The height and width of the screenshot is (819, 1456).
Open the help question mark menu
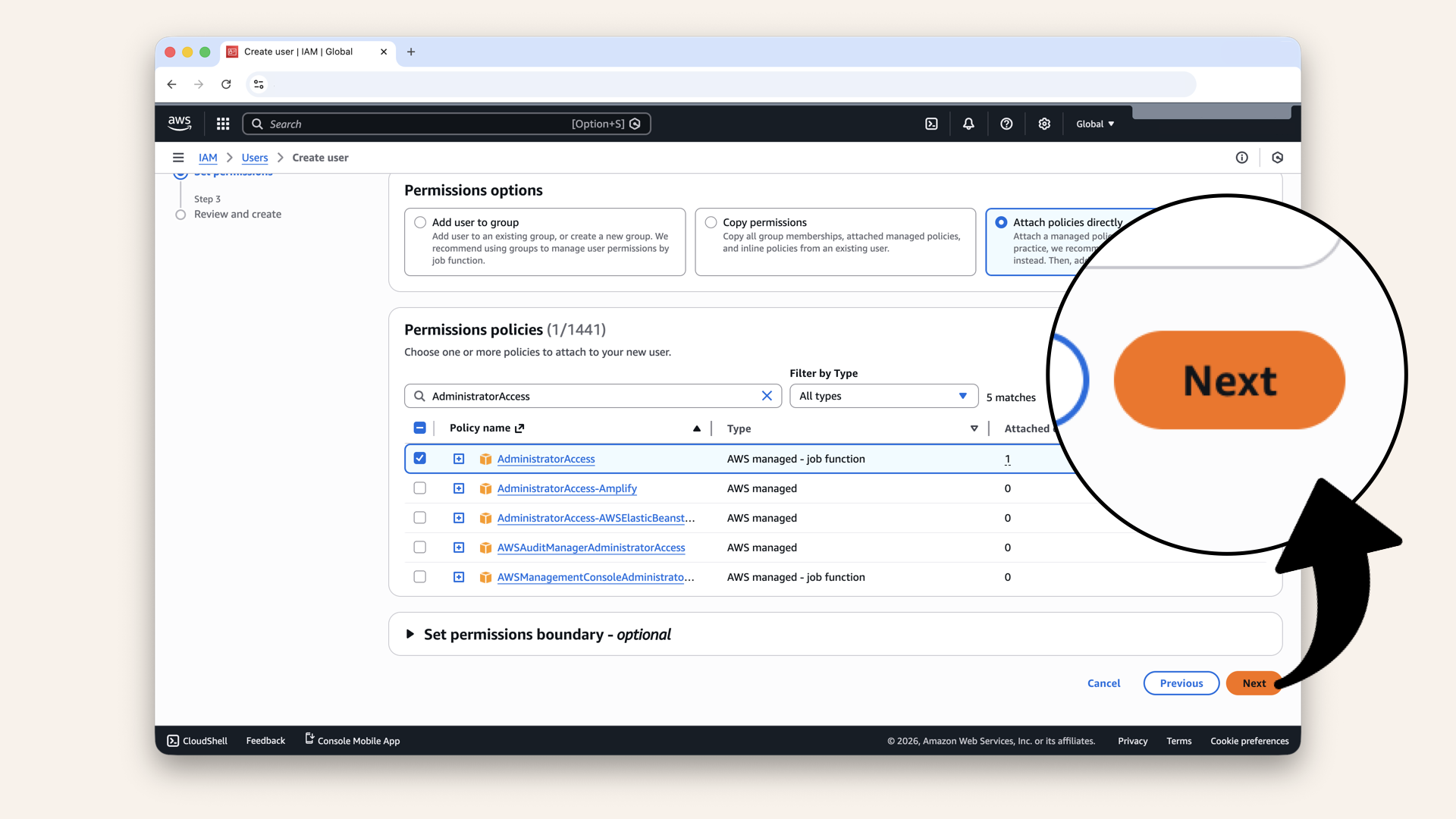click(1006, 124)
